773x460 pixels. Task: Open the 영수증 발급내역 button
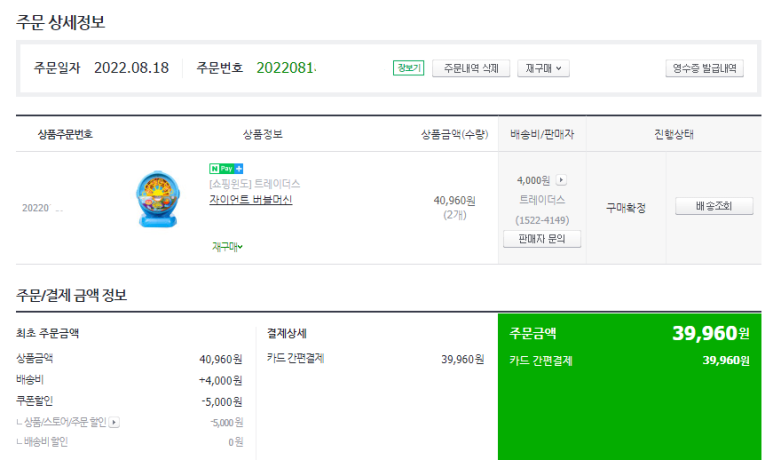(x=704, y=68)
